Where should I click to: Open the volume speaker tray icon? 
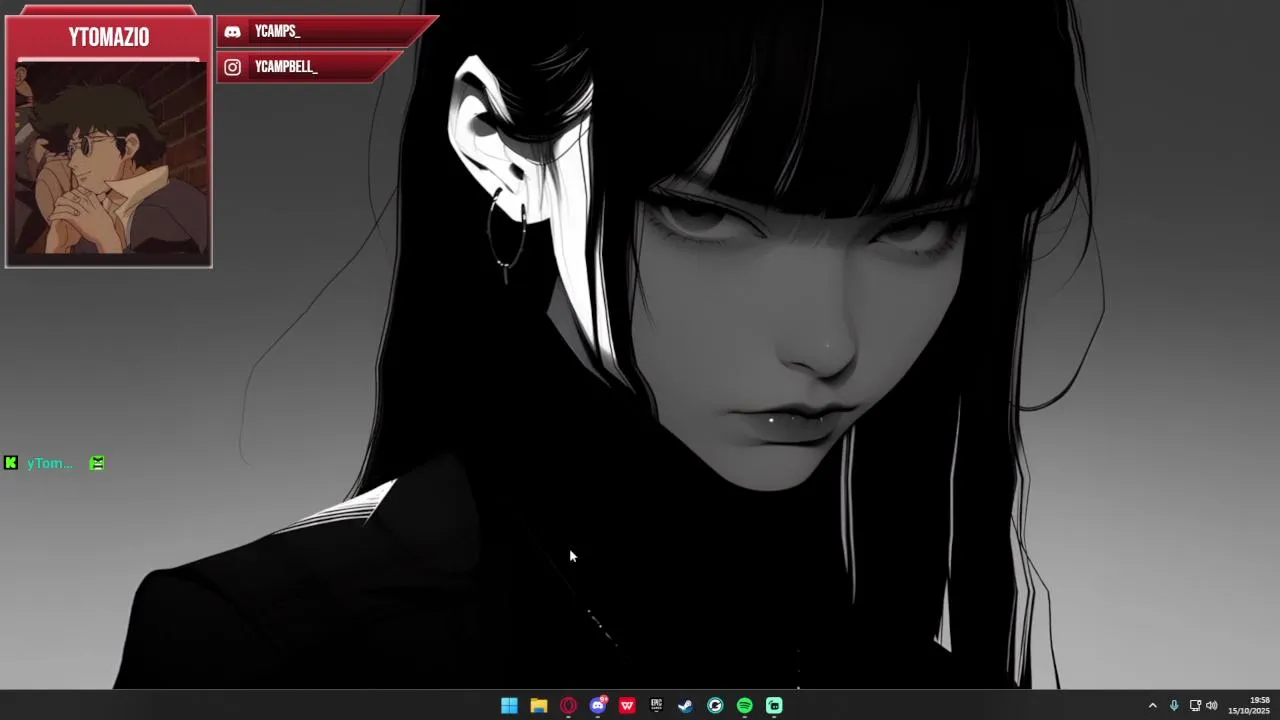click(x=1212, y=706)
